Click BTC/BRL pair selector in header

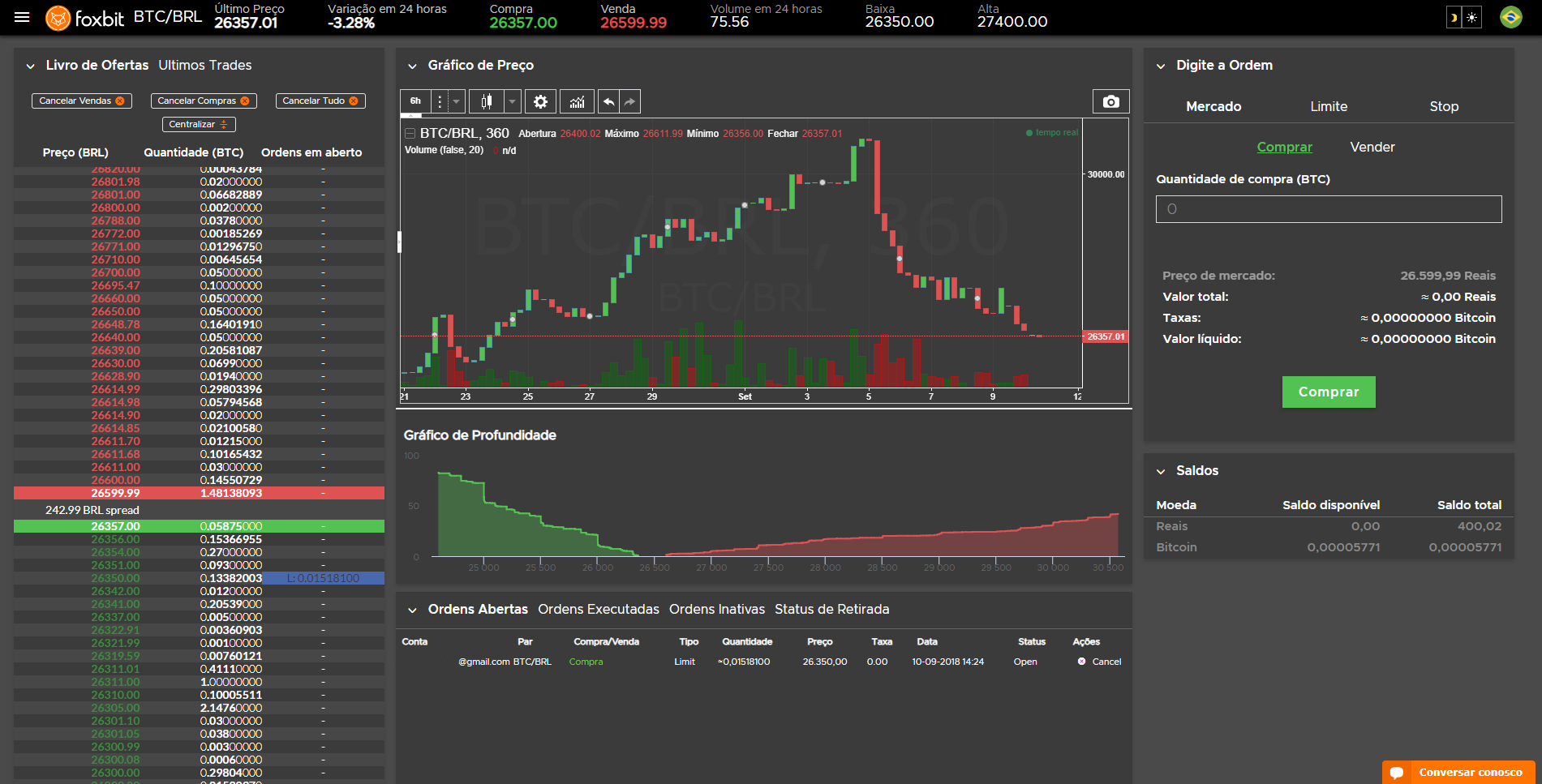click(168, 16)
